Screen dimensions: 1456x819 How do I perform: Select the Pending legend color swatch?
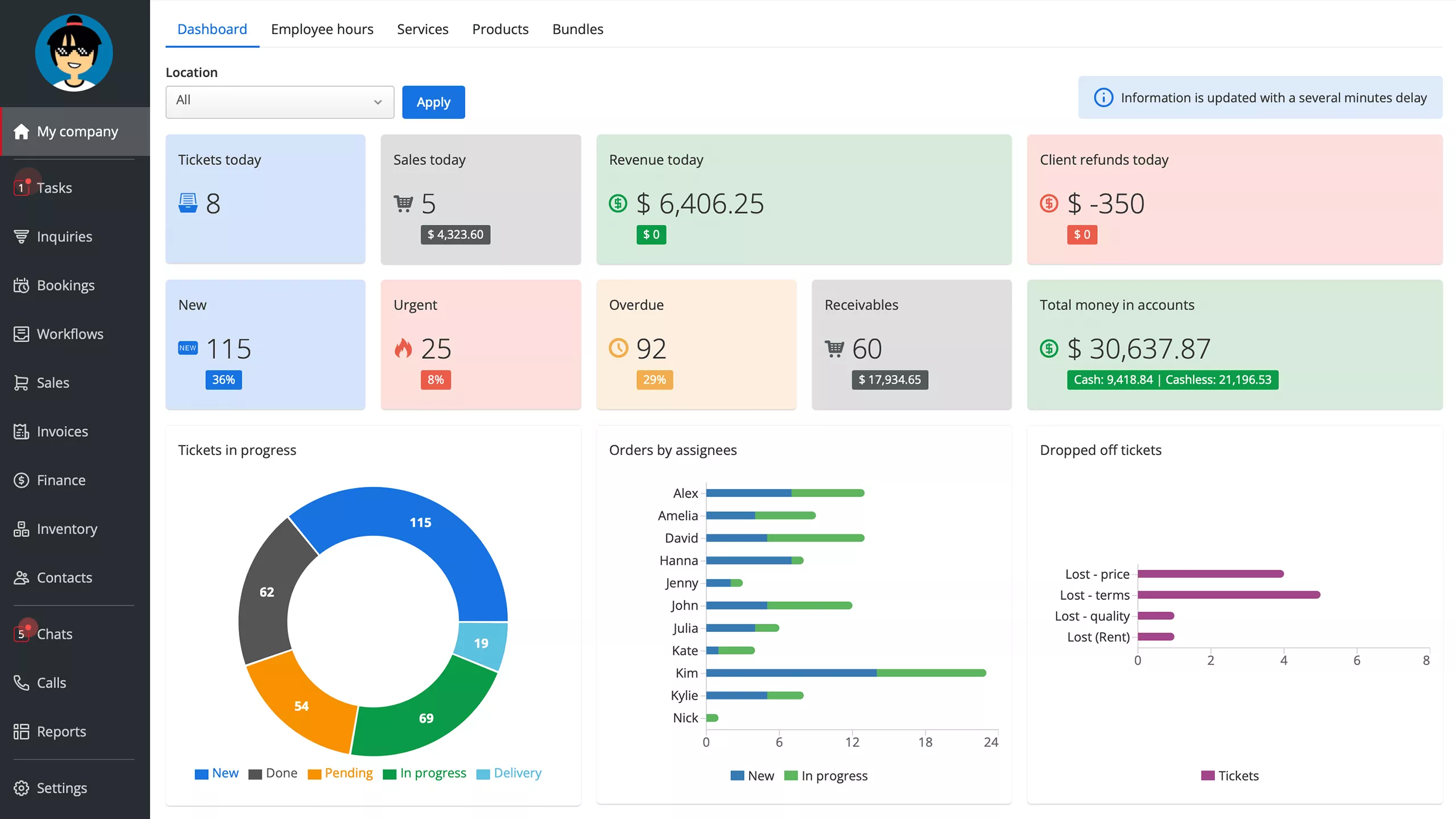313,773
